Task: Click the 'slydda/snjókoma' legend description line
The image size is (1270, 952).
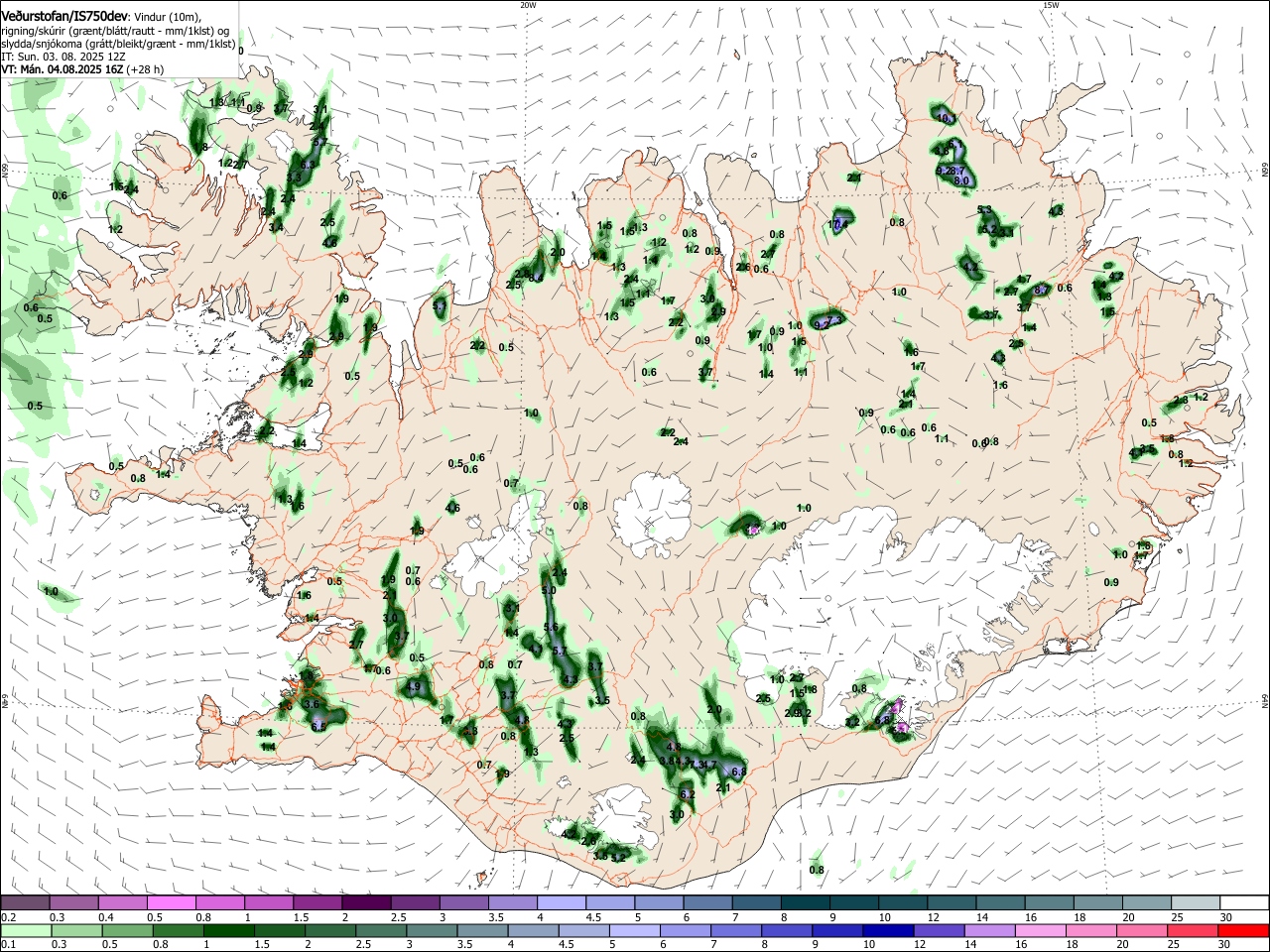Action: (x=118, y=44)
